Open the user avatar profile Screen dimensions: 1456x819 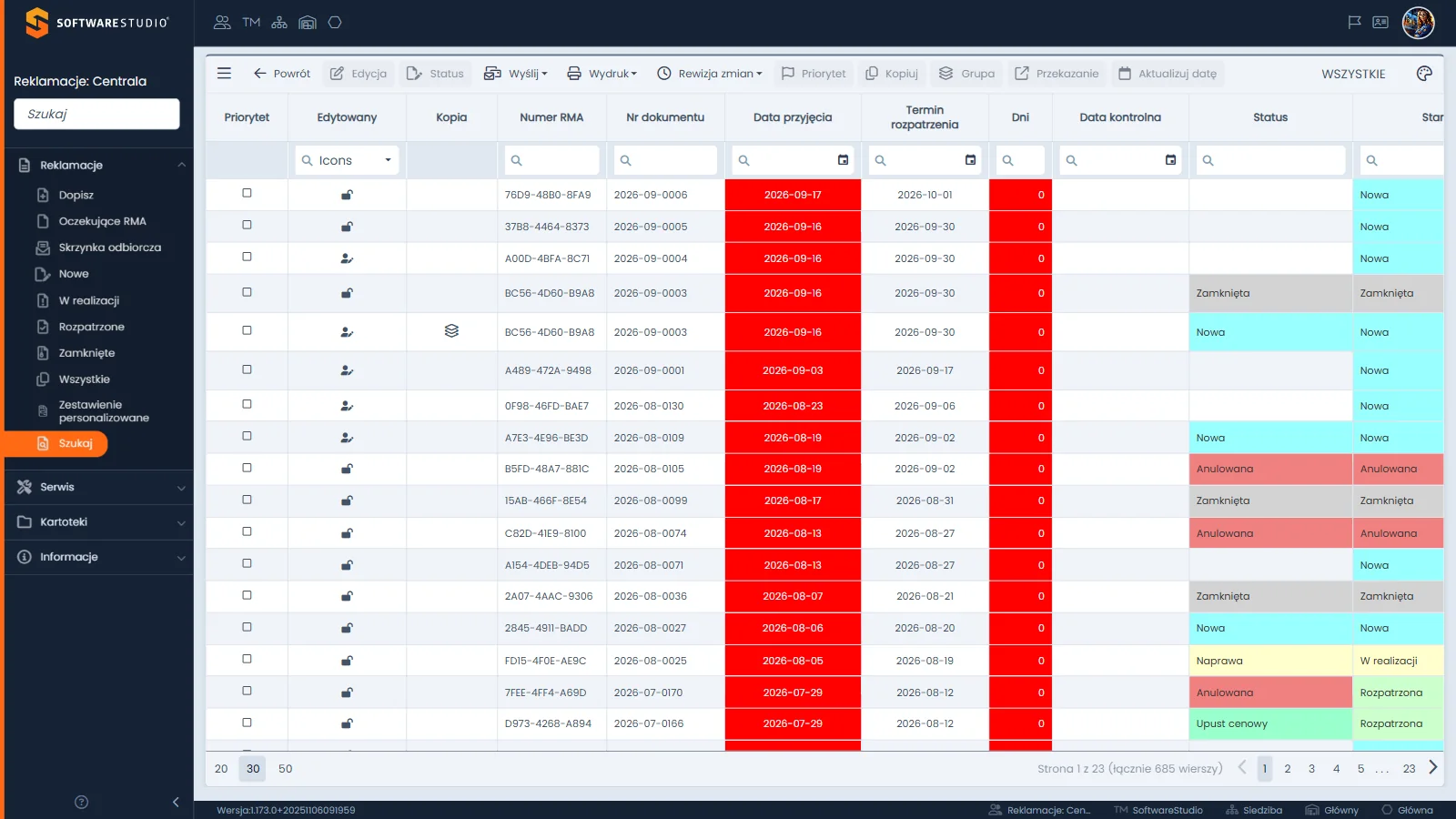coord(1418,23)
